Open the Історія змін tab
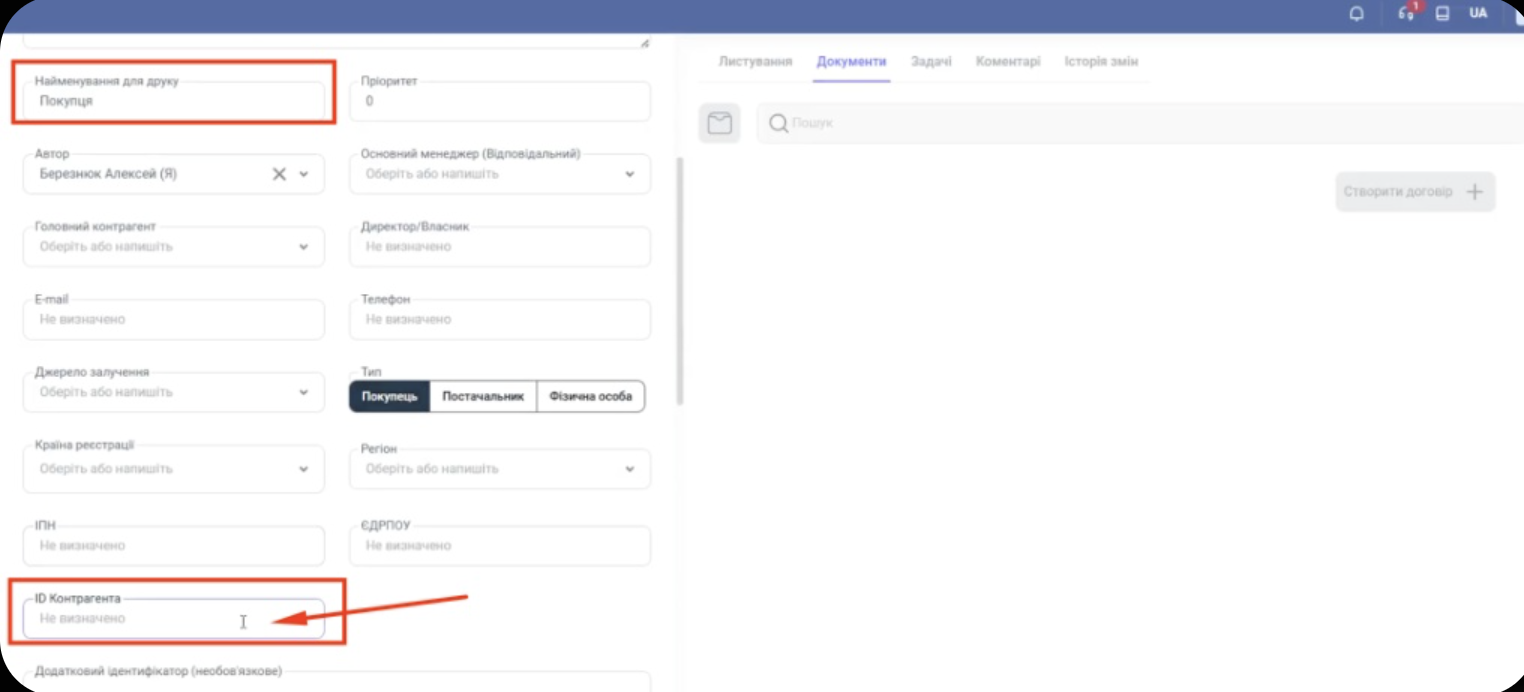This screenshot has width=1524, height=692. 1101,62
